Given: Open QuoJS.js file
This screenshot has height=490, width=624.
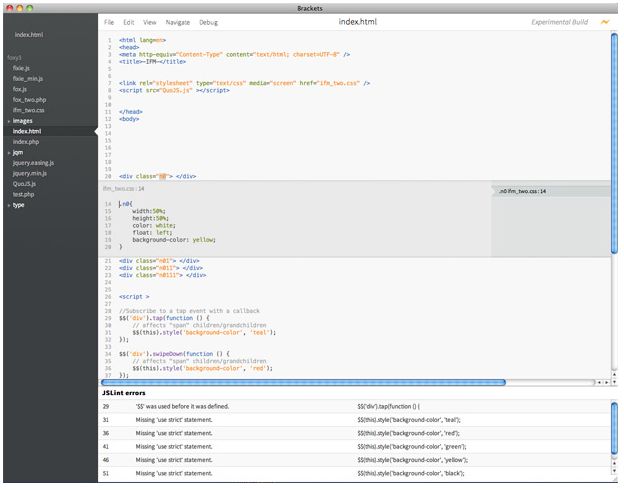Looking at the screenshot, I should tap(24, 184).
